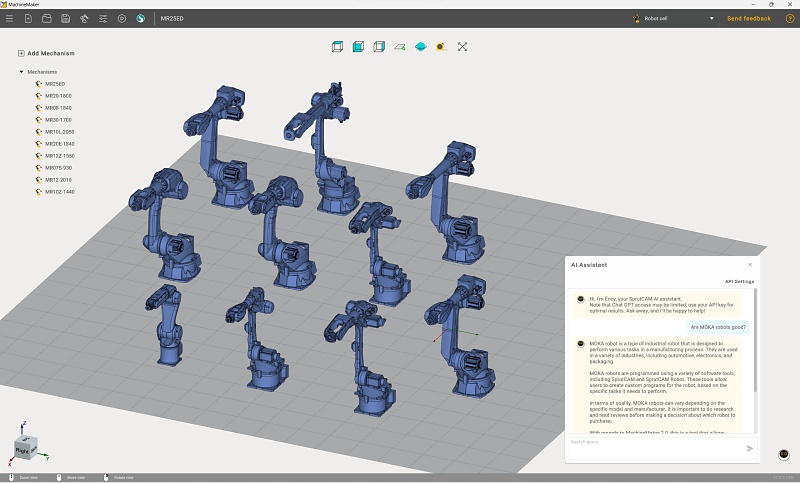The width and height of the screenshot is (800, 483).
Task: Open the hamburger main menu
Action: 9,18
